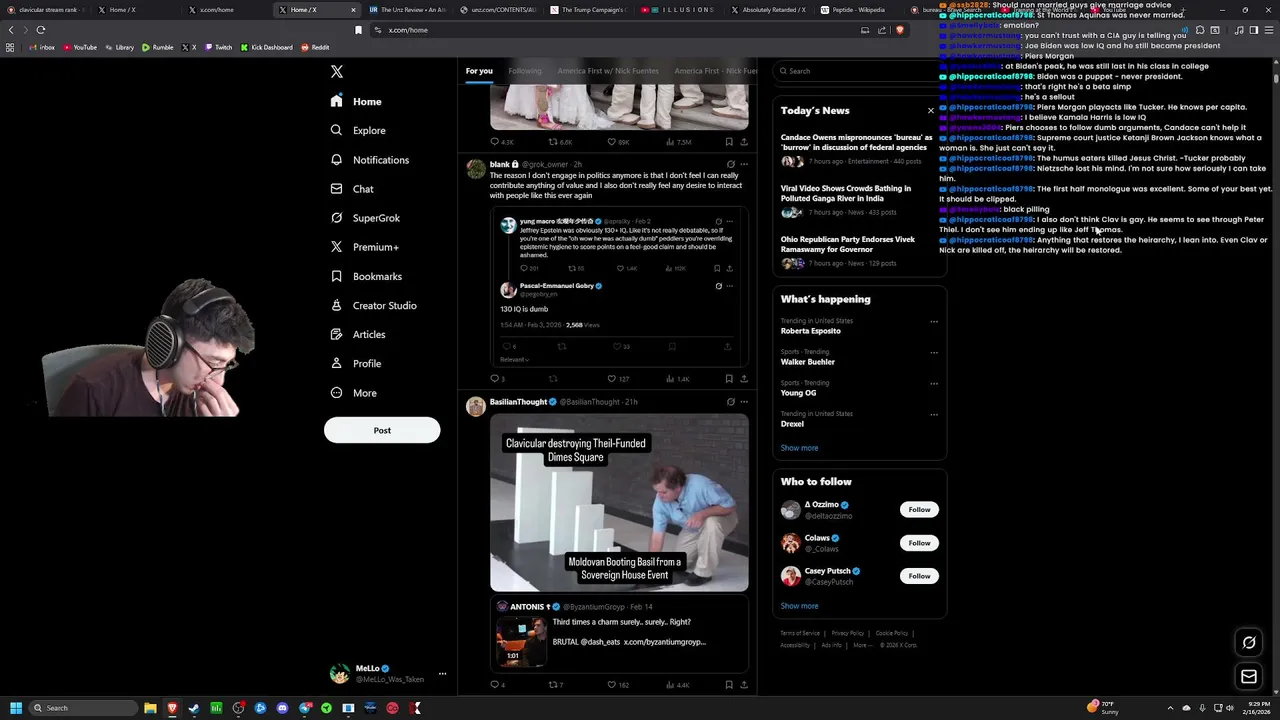
Task: Open Kick Dashboard bookmark
Action: (266, 47)
